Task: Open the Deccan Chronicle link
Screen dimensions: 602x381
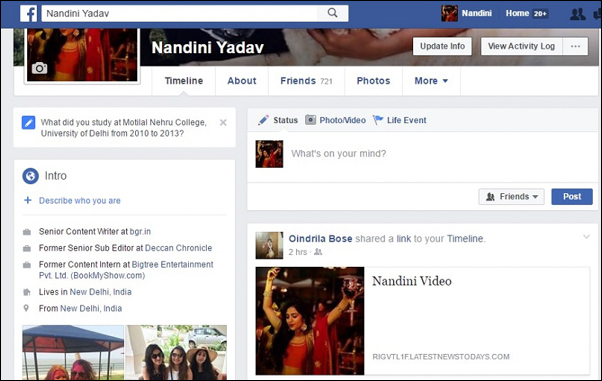Action: click(x=179, y=248)
